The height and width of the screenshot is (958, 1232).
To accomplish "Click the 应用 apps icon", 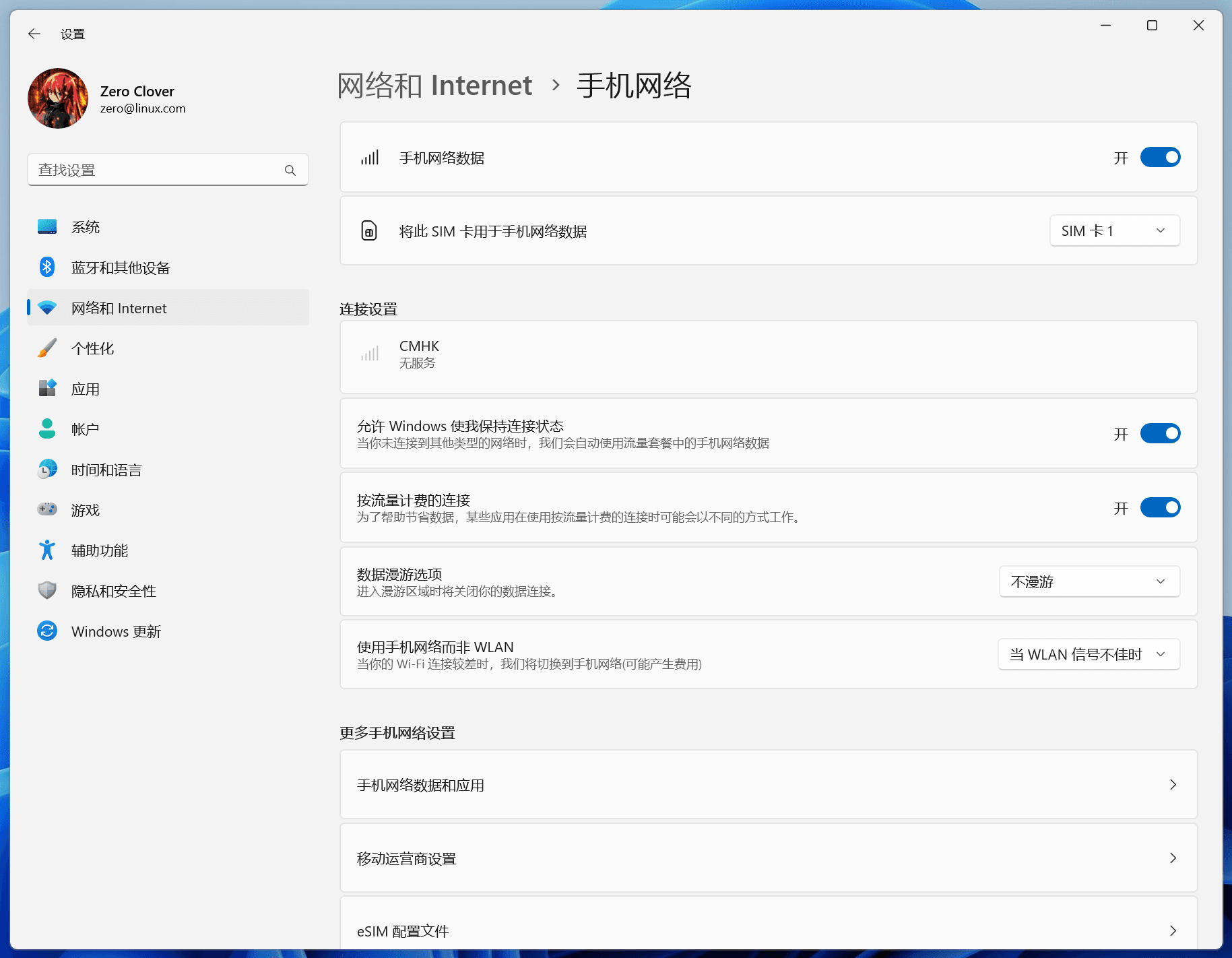I will click(x=47, y=389).
